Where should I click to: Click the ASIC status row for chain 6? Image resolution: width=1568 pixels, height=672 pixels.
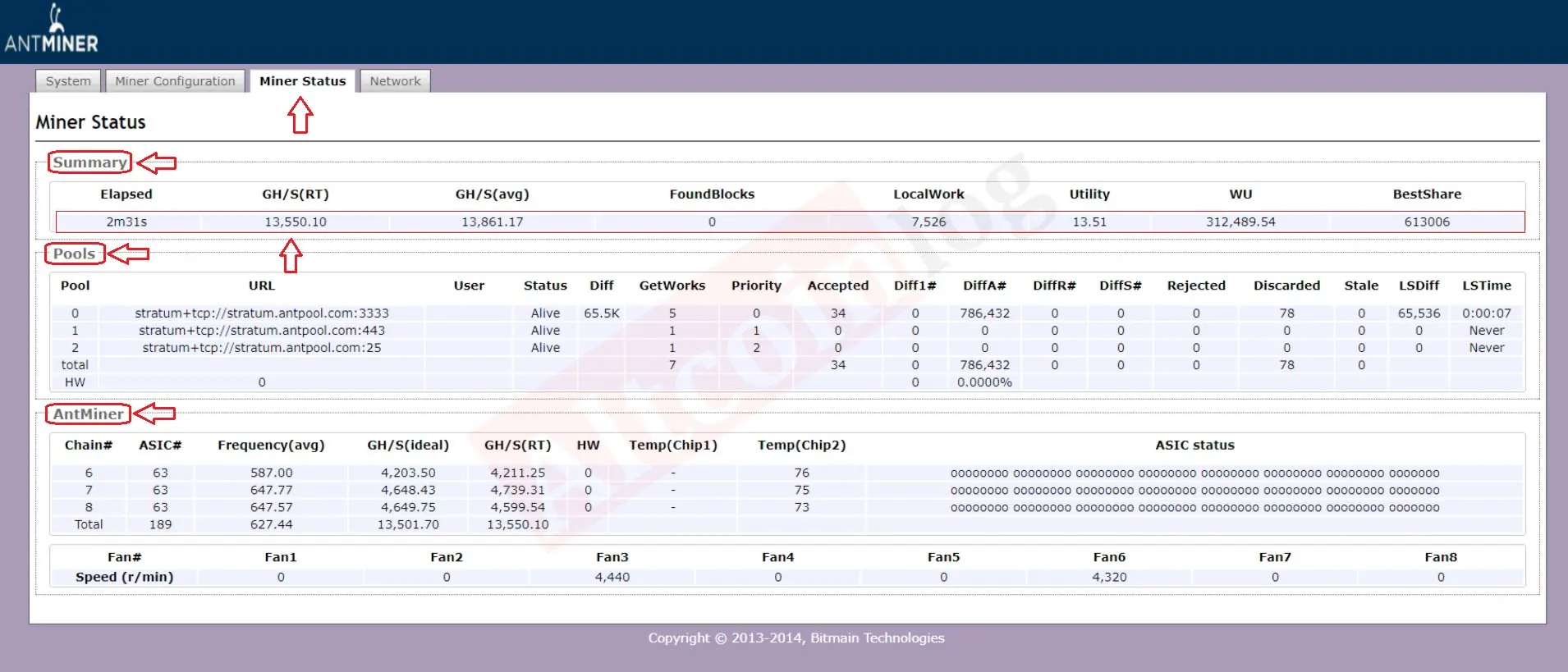1194,473
